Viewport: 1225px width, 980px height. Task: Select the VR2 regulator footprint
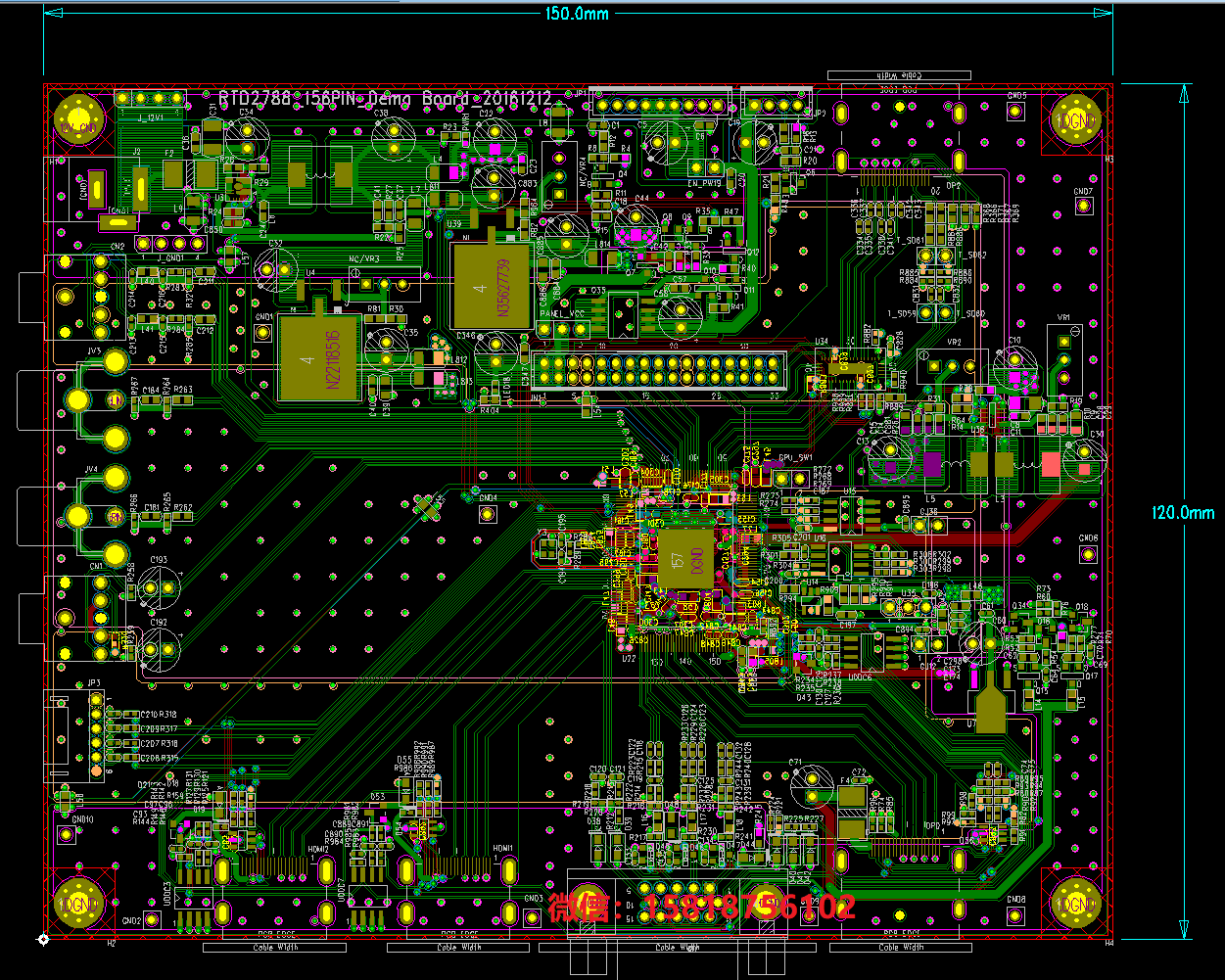pos(953,366)
